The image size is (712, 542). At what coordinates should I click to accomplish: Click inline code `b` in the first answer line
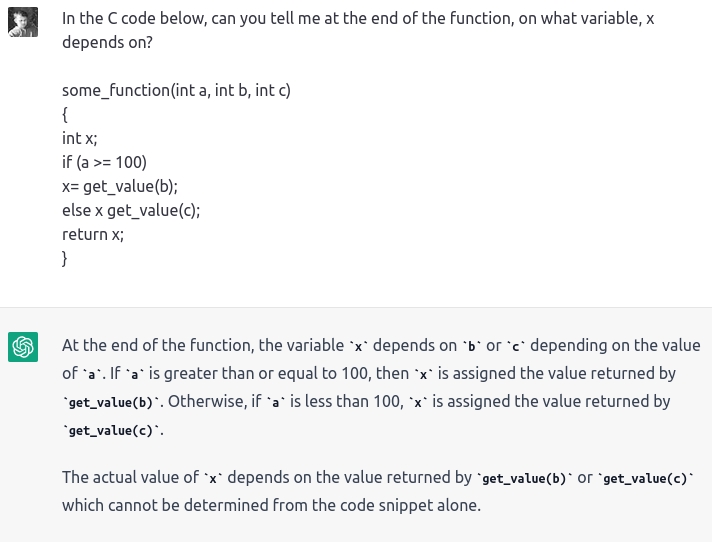click(472, 346)
